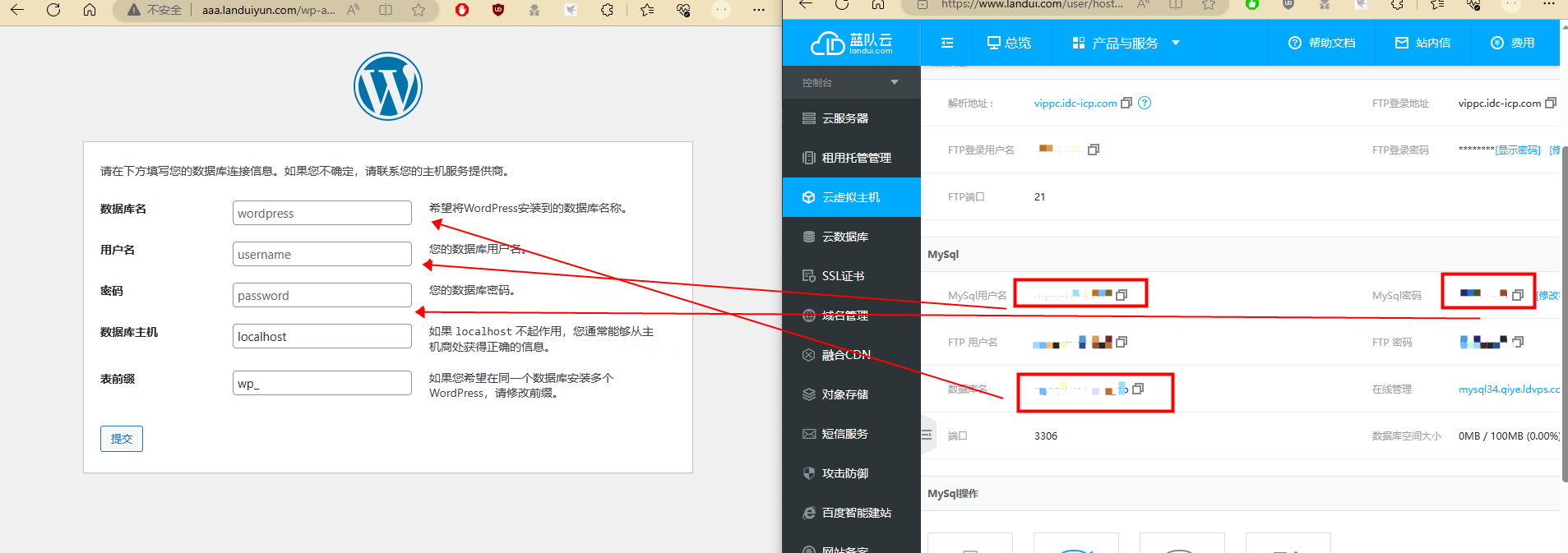Open 融合CDN in the sidebar
1568x553 pixels.
[852, 355]
